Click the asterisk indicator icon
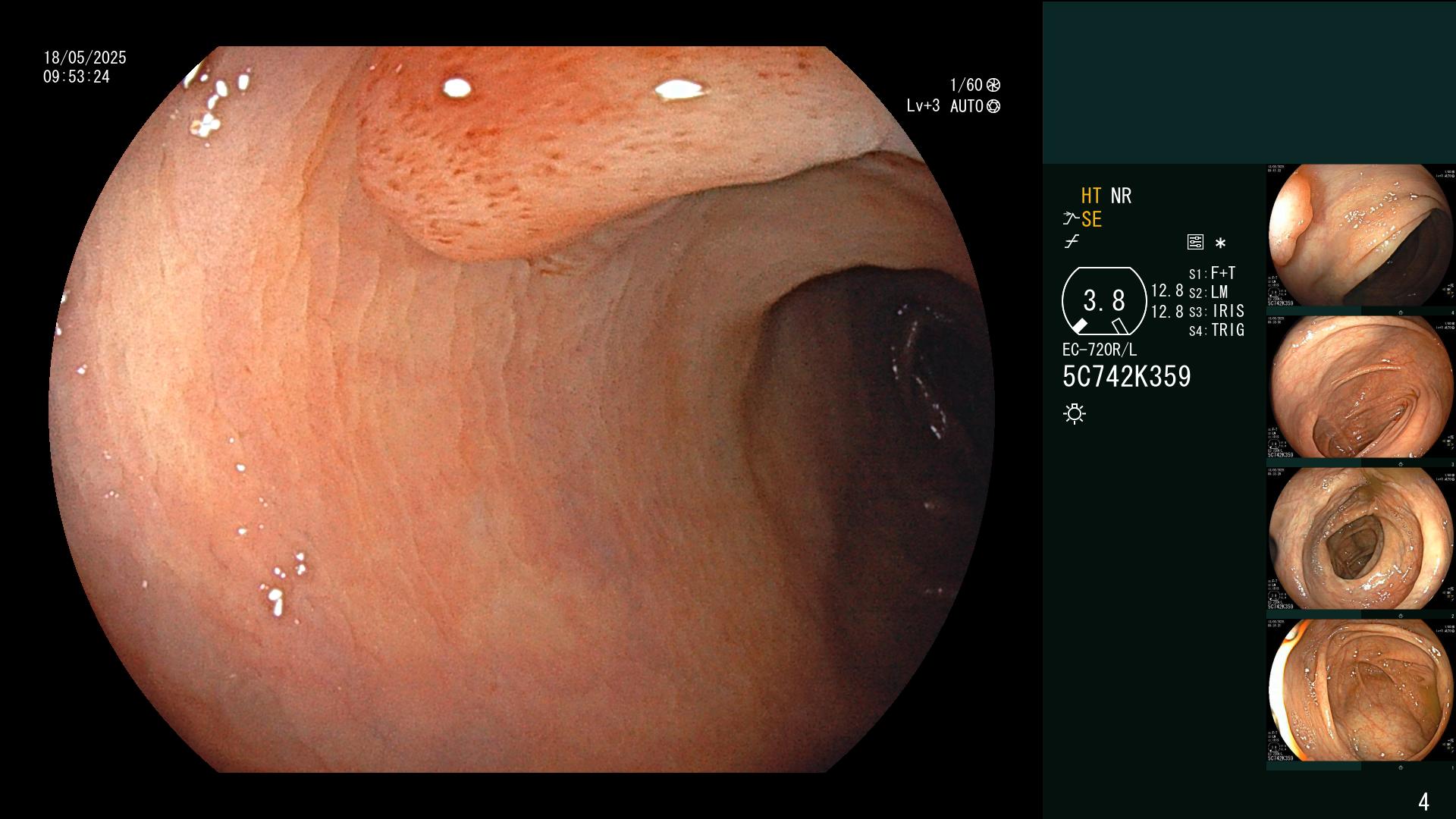1456x819 pixels. coord(1220,243)
